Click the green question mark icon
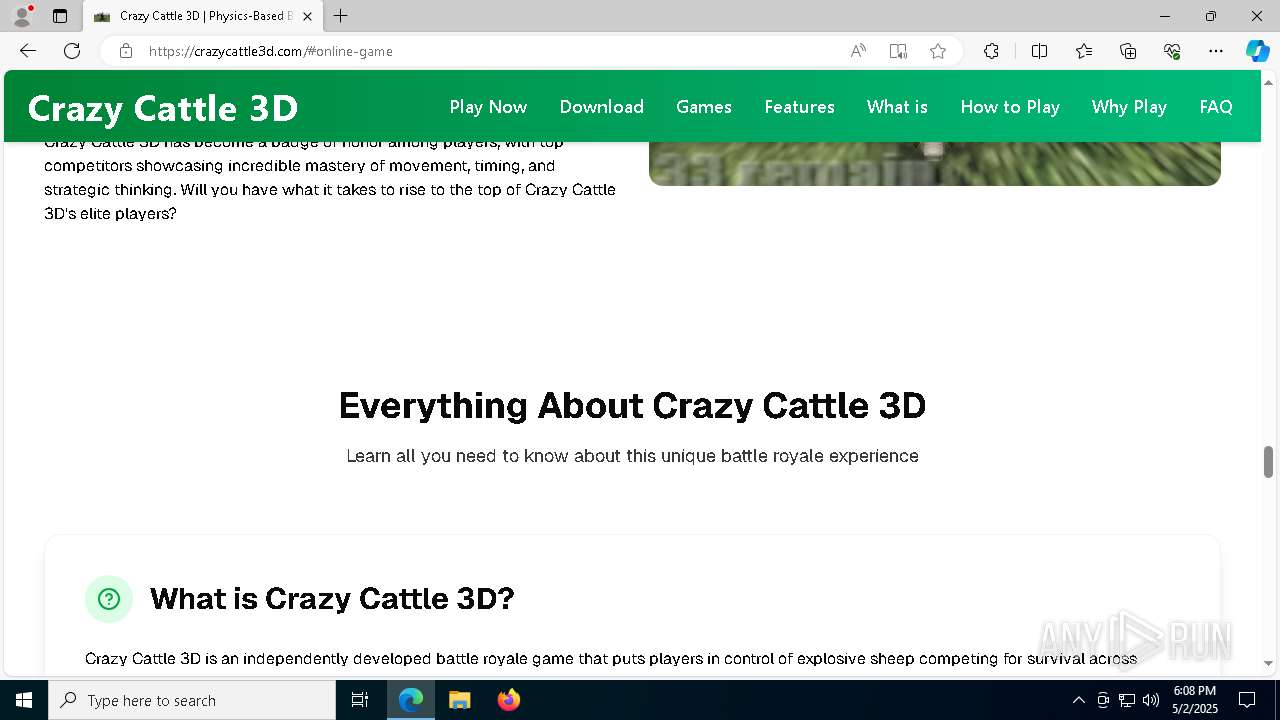The height and width of the screenshot is (720, 1280). click(x=109, y=599)
